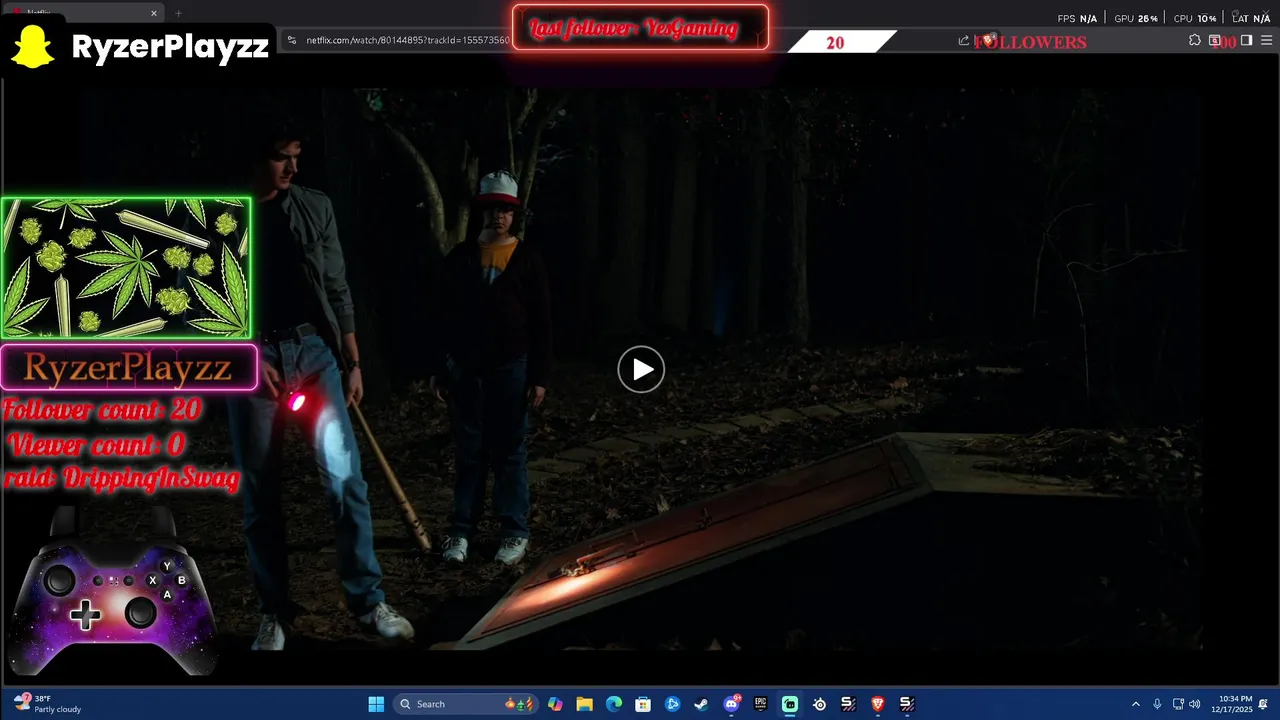Open Discord from the taskbar
The image size is (1280, 720).
731,704
